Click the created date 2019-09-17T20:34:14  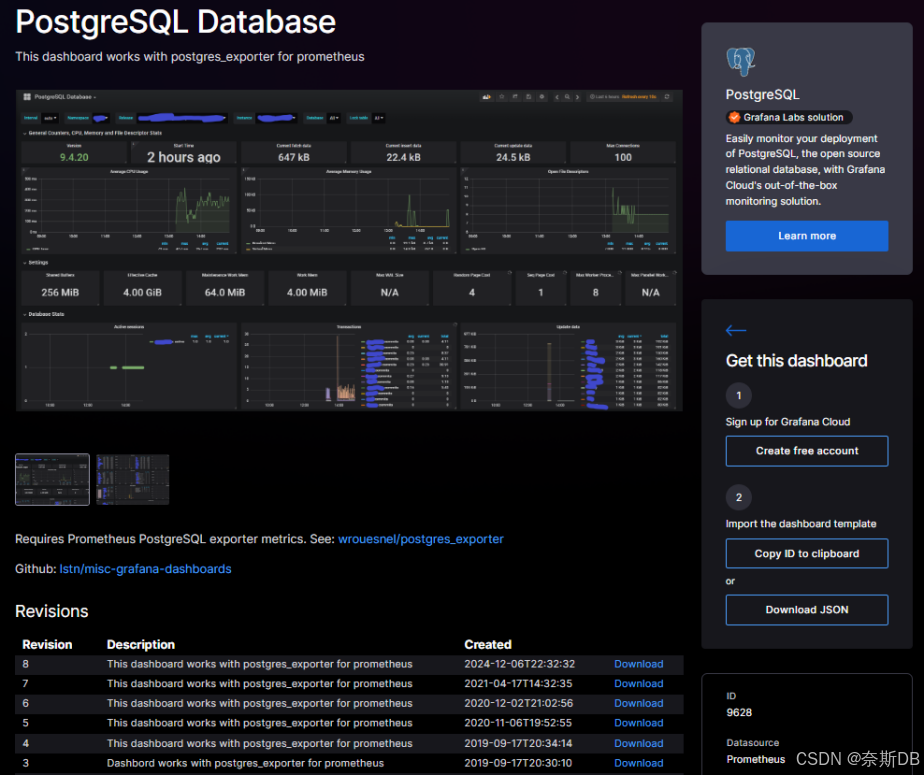point(518,743)
